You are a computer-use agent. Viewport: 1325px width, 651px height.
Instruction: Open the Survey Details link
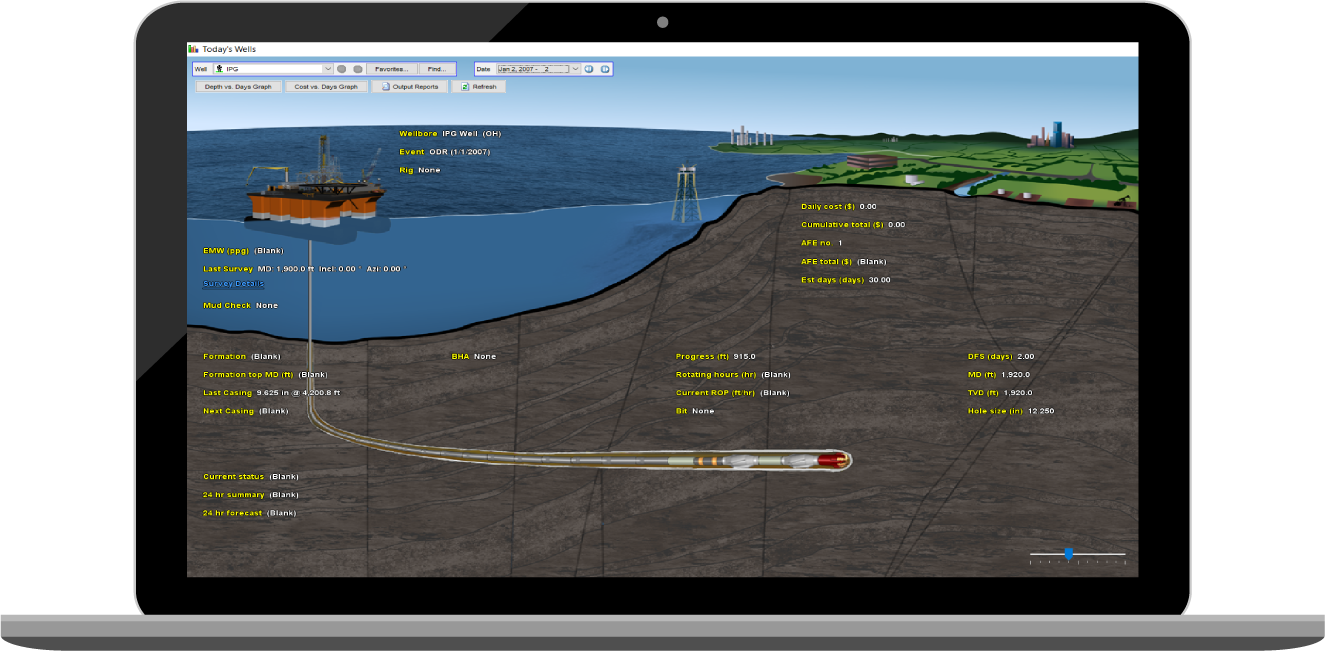point(233,284)
